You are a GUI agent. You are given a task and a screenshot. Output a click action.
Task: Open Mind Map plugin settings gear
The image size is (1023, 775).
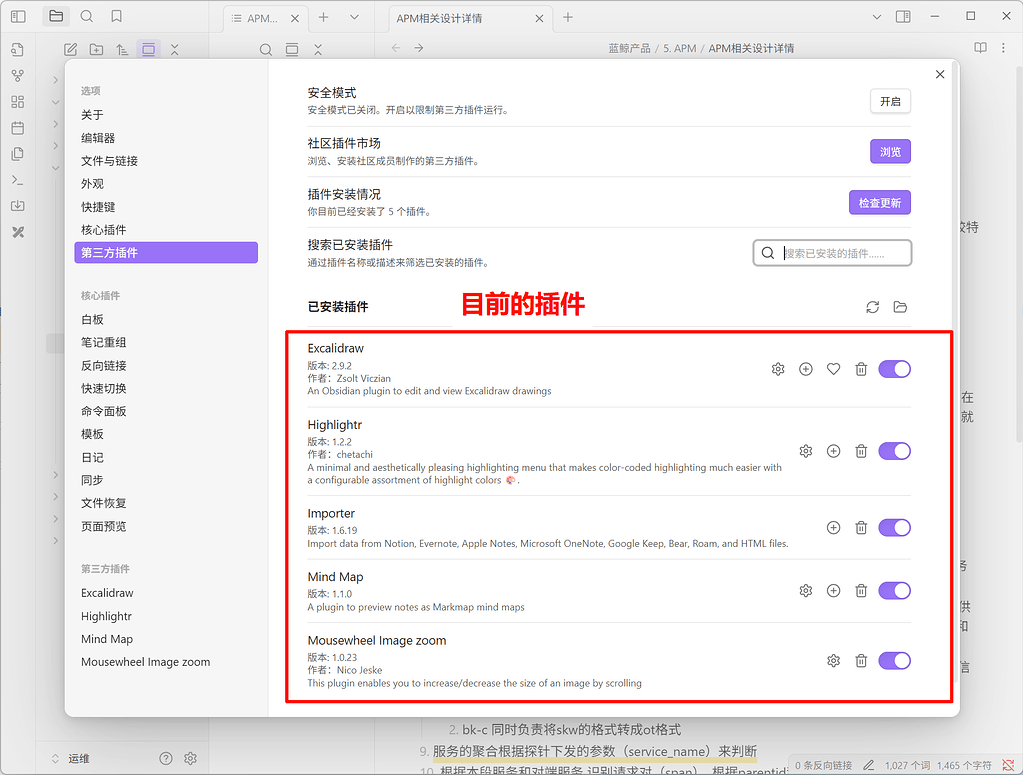[806, 590]
